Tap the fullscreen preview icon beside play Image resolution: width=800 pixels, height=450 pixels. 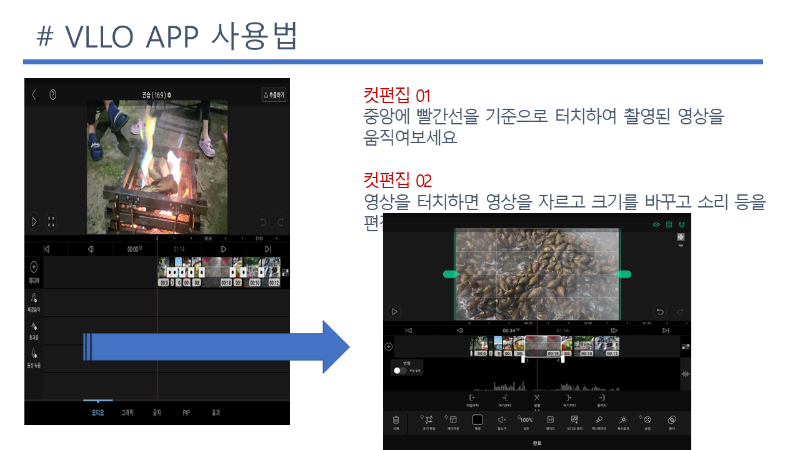(x=51, y=221)
